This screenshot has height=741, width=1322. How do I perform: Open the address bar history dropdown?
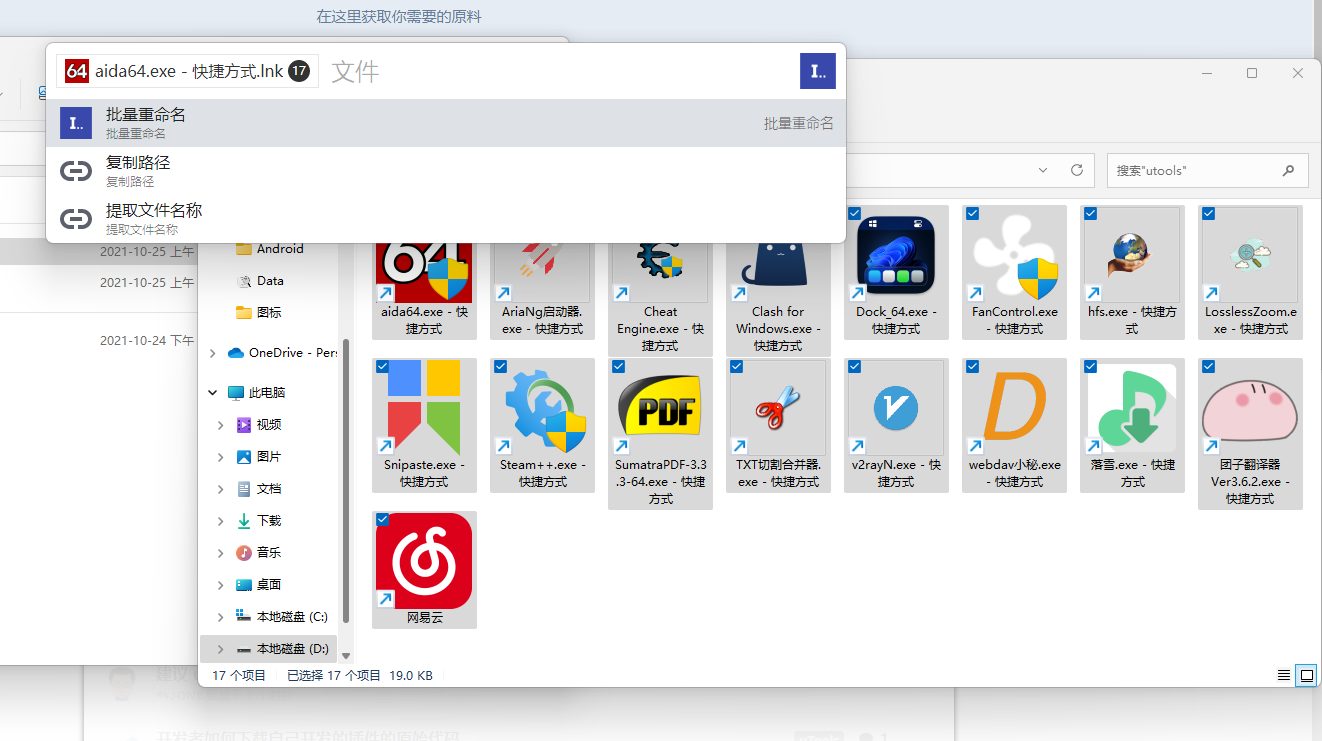(1044, 170)
